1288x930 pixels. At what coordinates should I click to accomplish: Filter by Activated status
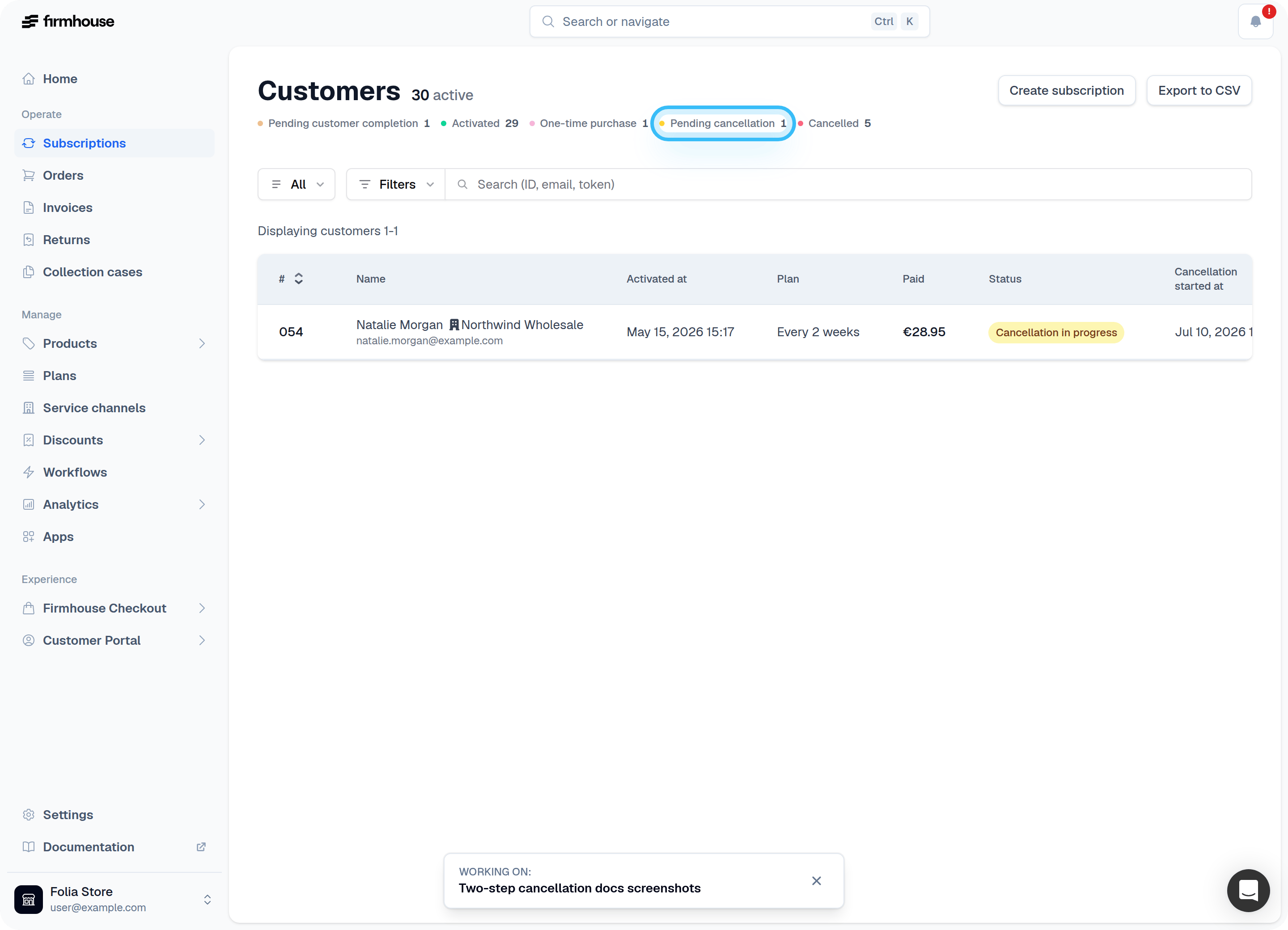[x=480, y=123]
